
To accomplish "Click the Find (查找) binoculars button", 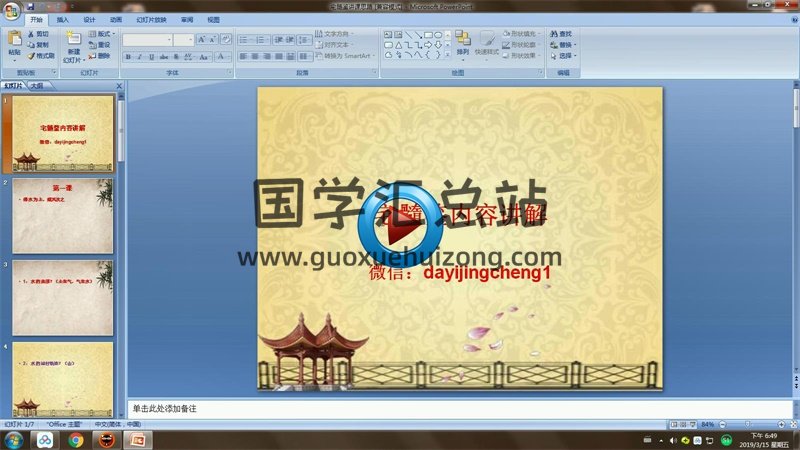I will point(561,34).
